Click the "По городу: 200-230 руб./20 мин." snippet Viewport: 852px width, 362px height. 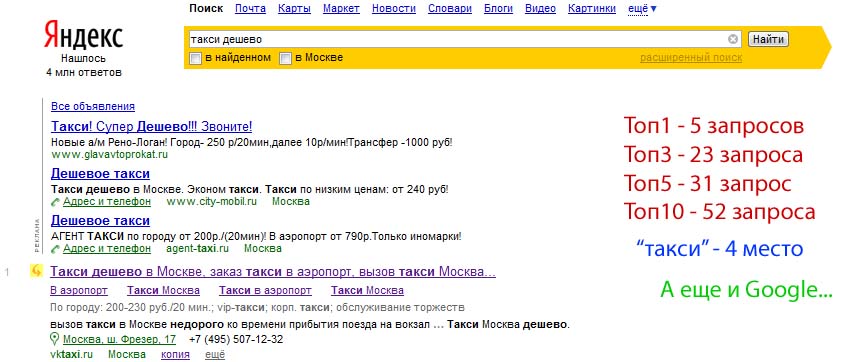(257, 308)
